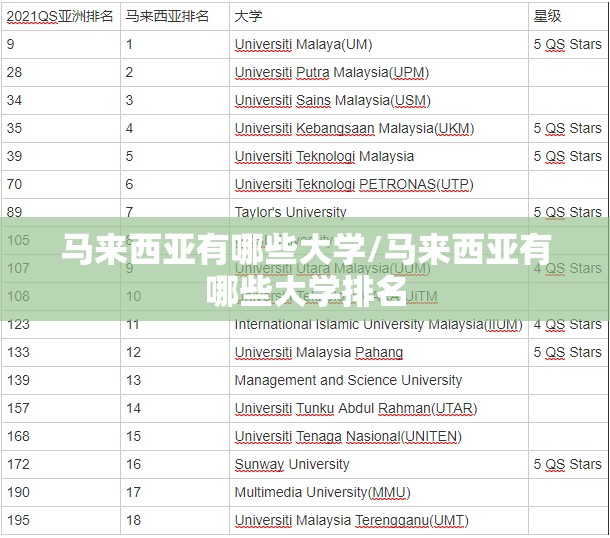
Task: Click '5 QS Stars' in Universiti Malaysia Pahang row
Action: click(x=568, y=352)
